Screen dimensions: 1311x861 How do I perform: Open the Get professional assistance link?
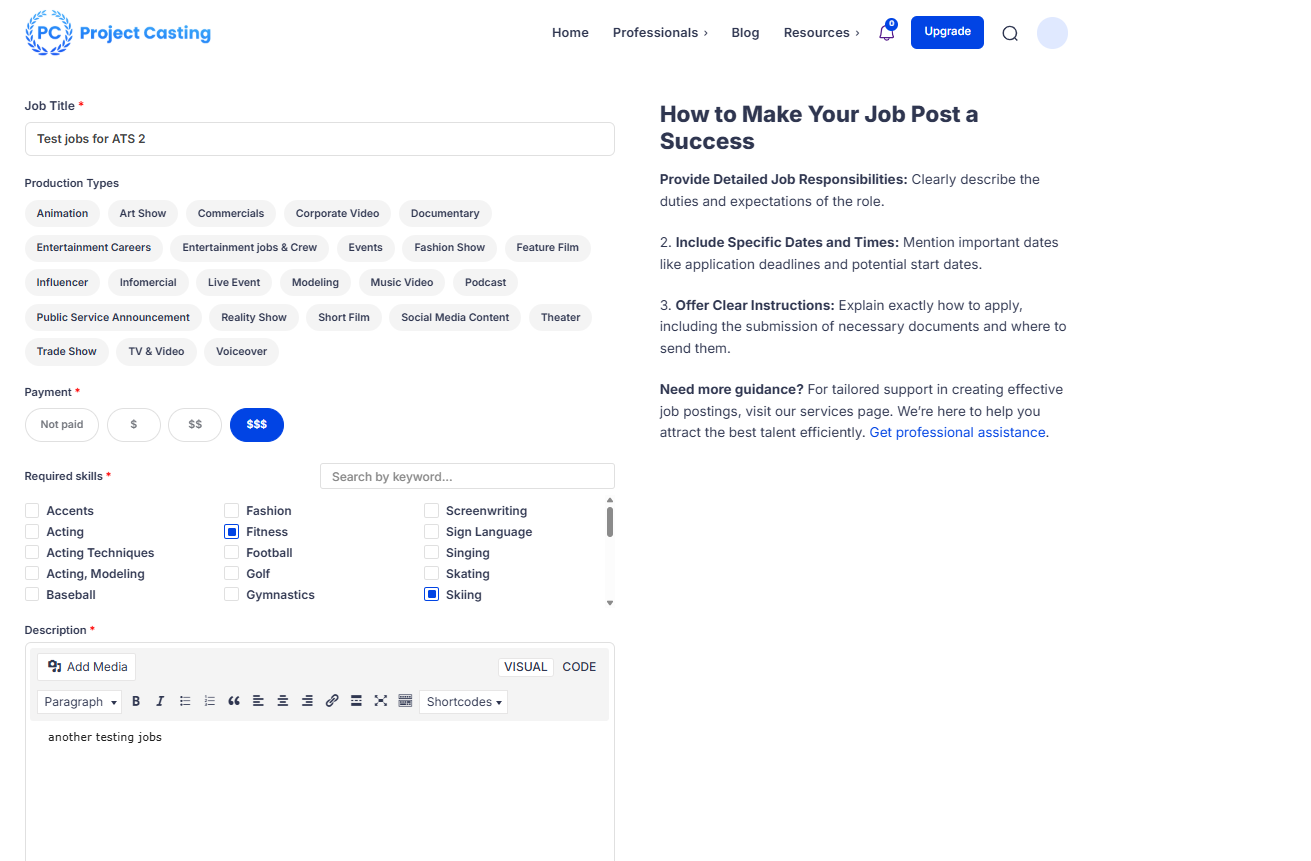[x=957, y=433]
